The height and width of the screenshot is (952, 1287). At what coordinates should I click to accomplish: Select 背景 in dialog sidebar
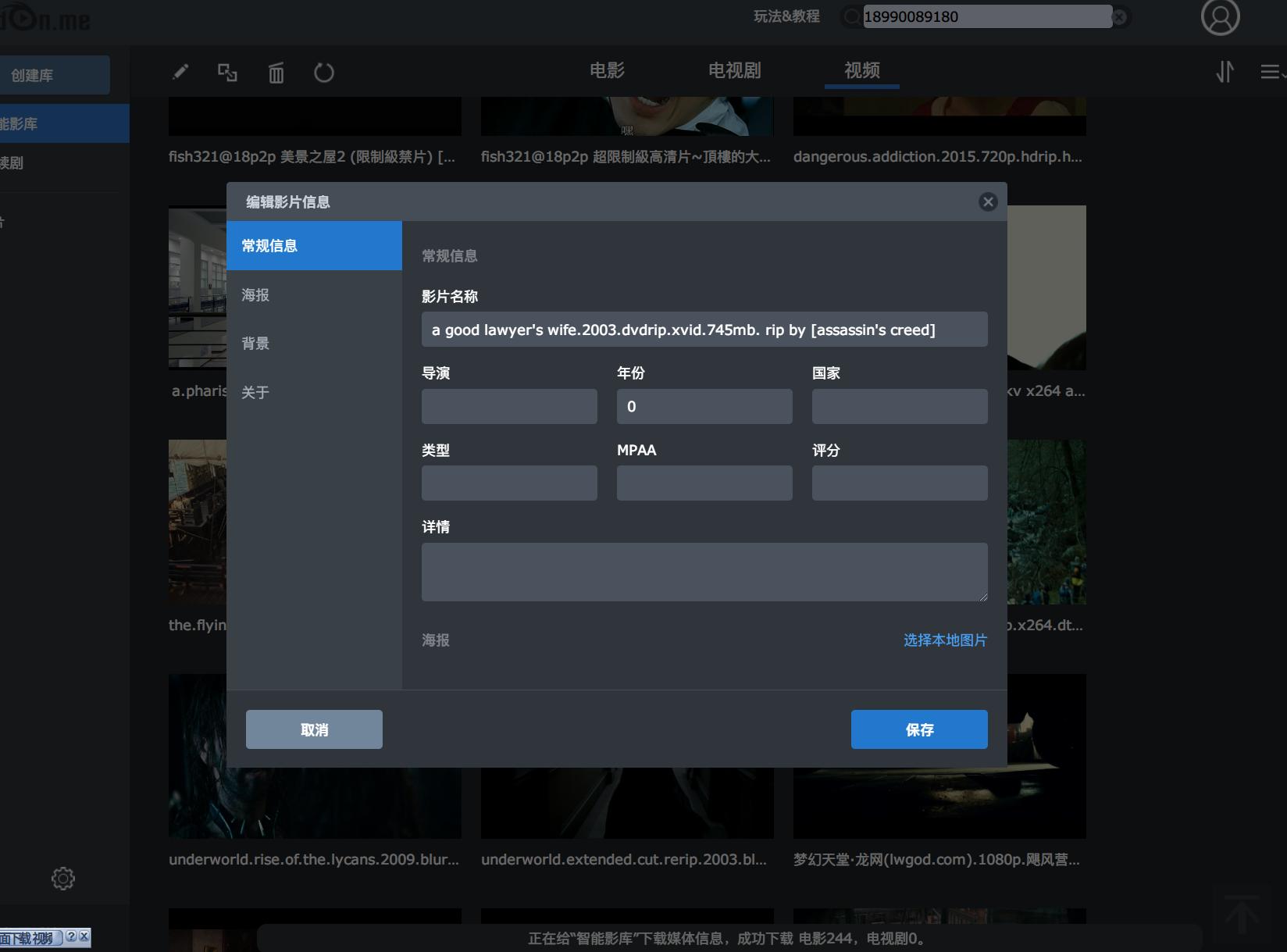255,344
